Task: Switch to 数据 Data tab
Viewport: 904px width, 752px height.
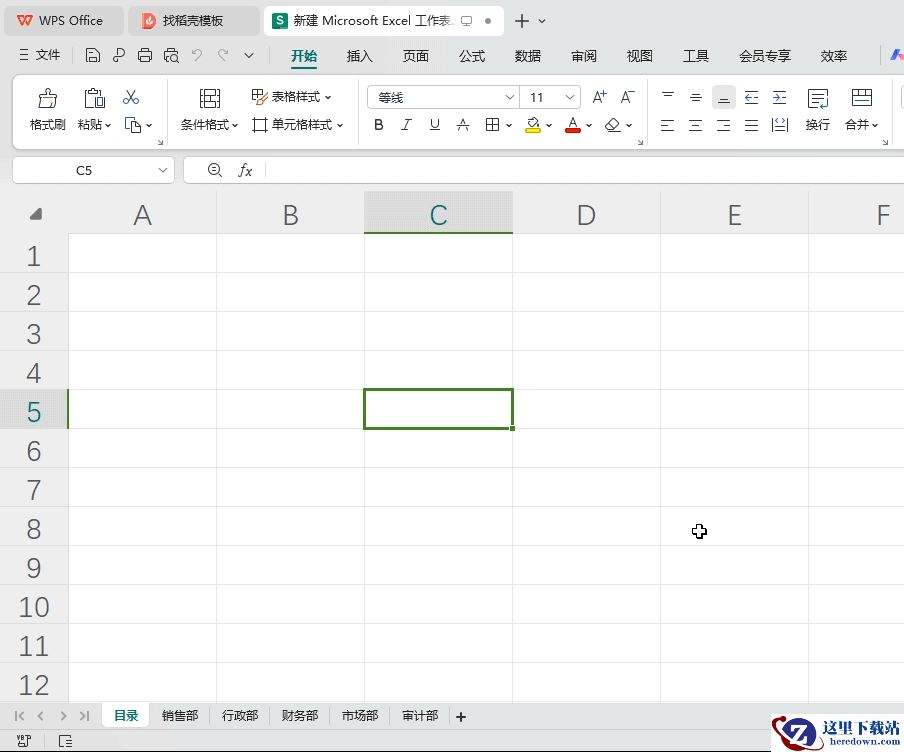Action: coord(528,56)
